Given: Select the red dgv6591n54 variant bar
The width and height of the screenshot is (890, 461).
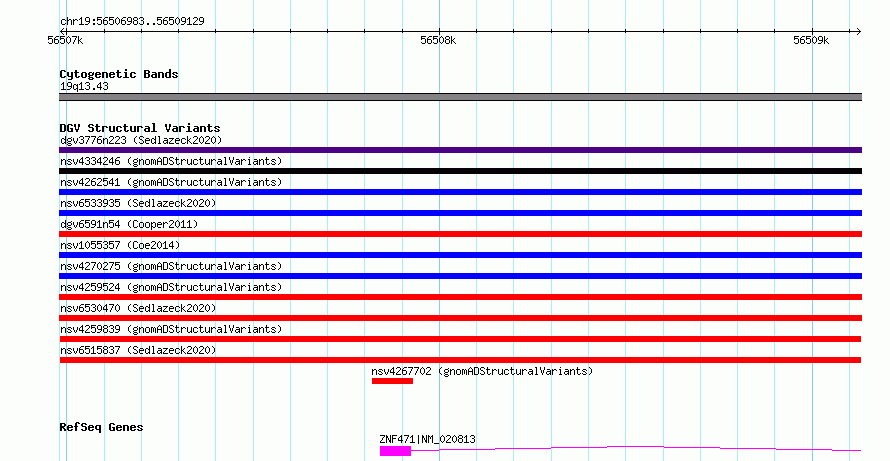Looking at the screenshot, I should [x=460, y=234].
